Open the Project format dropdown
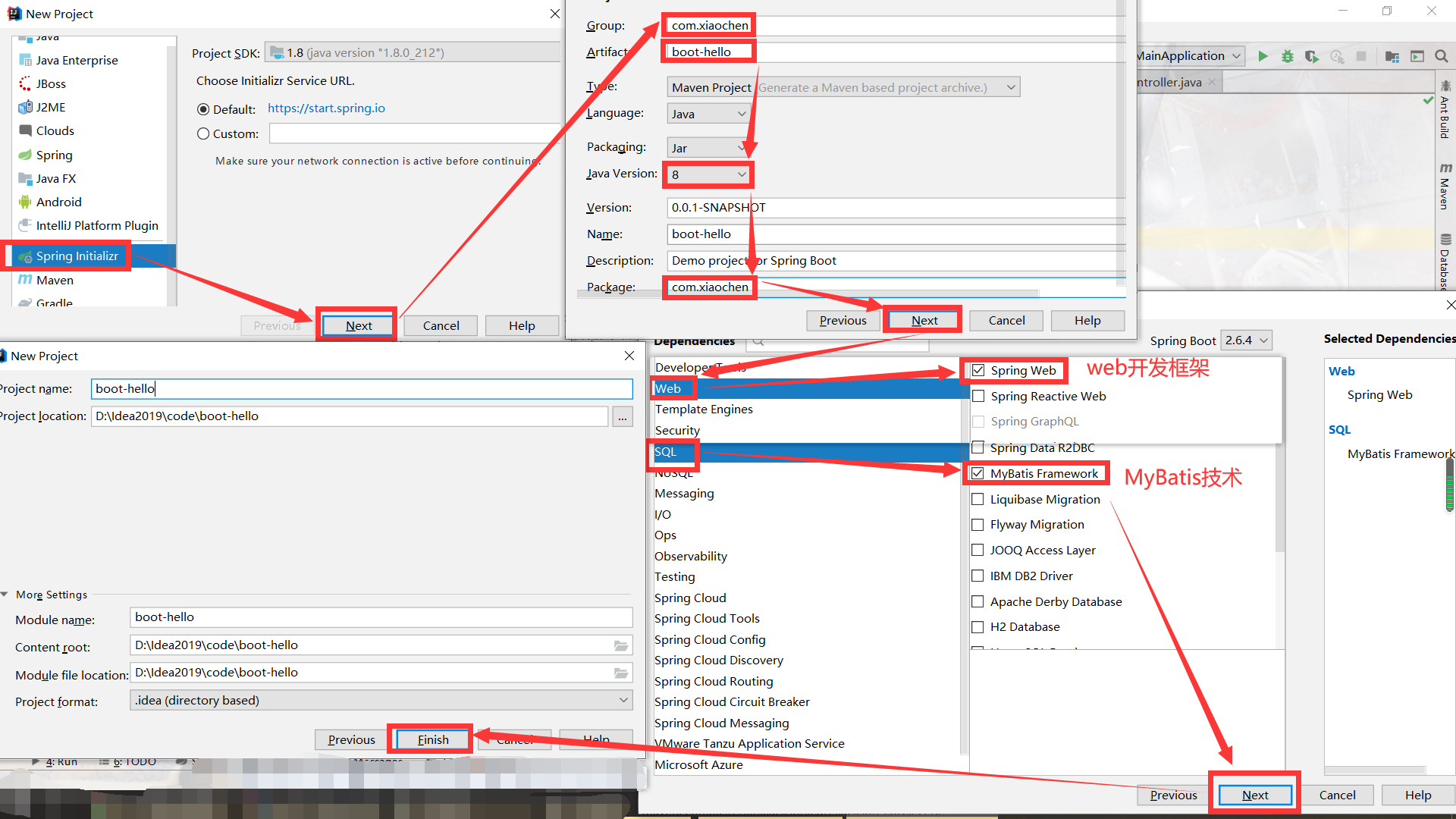The height and width of the screenshot is (819, 1456). tap(381, 701)
